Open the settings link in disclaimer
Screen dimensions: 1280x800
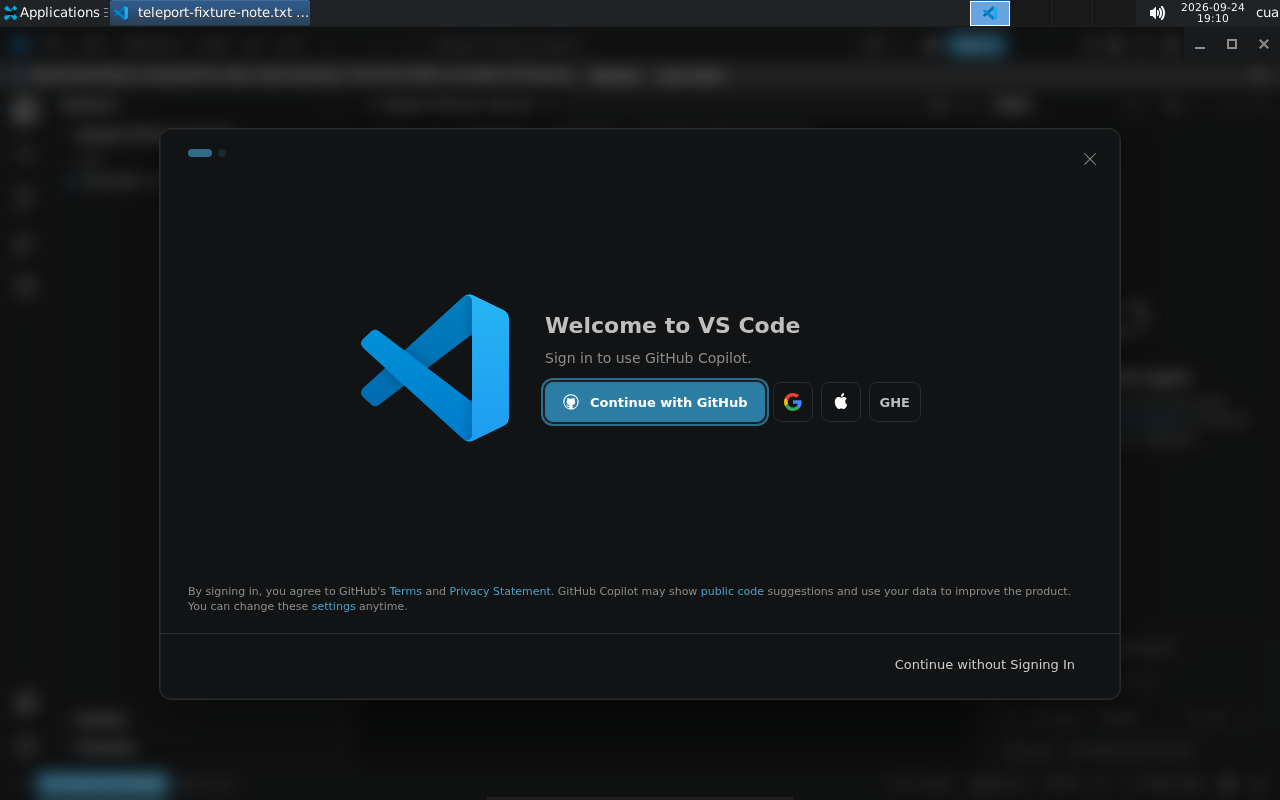(x=333, y=606)
